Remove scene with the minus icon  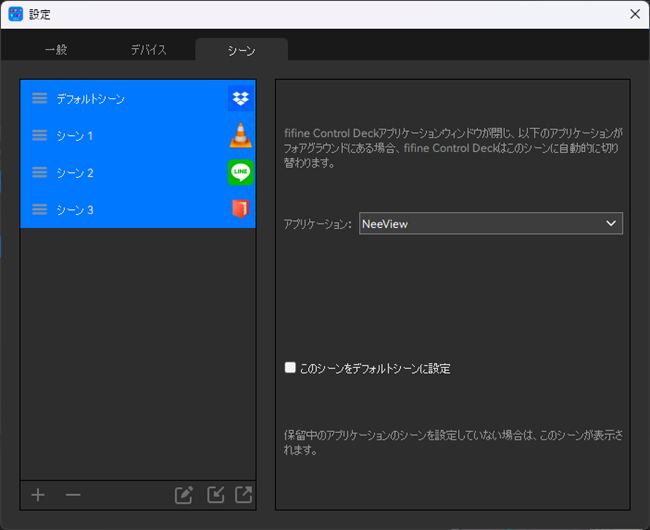click(72, 495)
